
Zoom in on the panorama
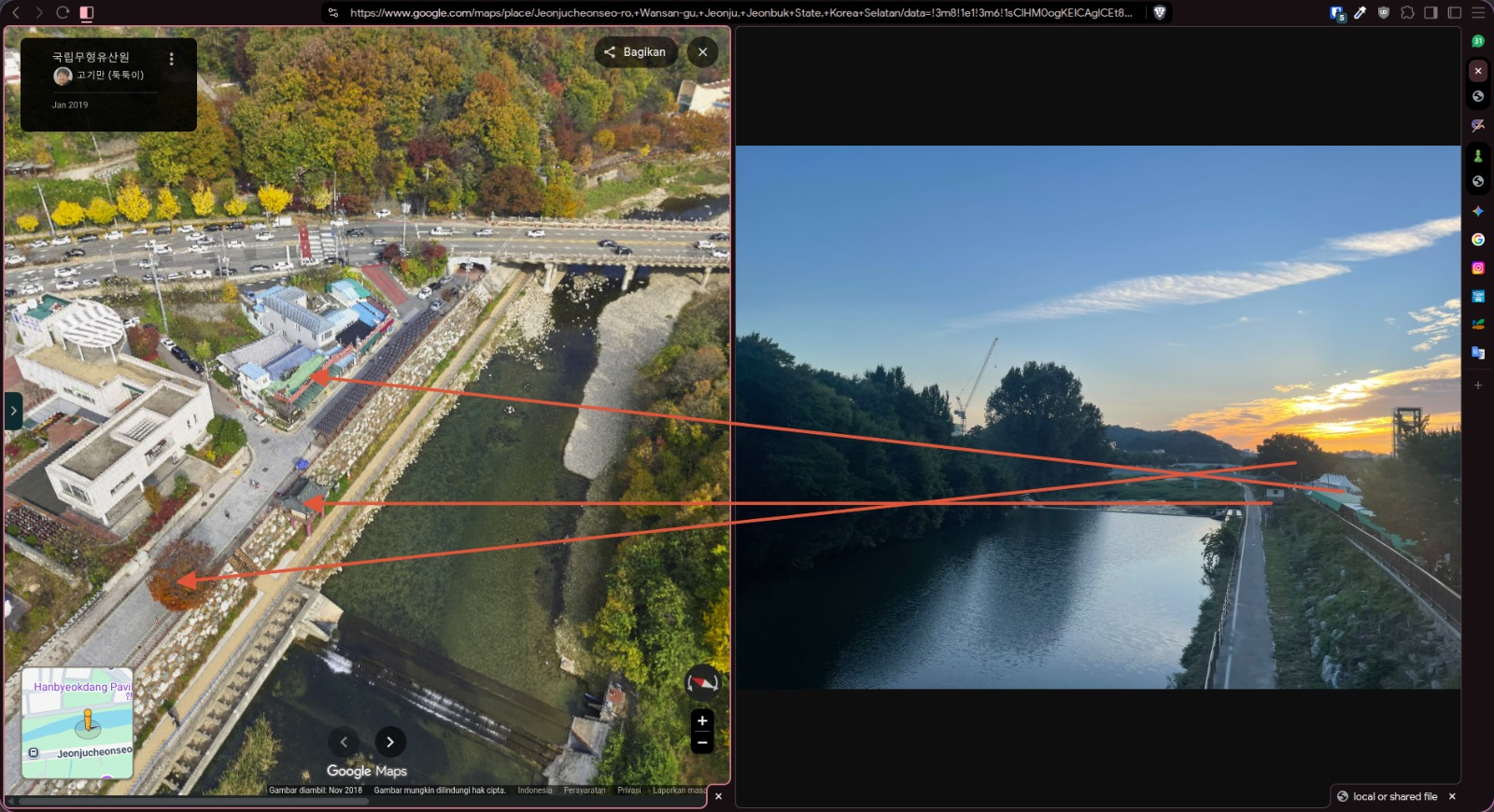(702, 721)
